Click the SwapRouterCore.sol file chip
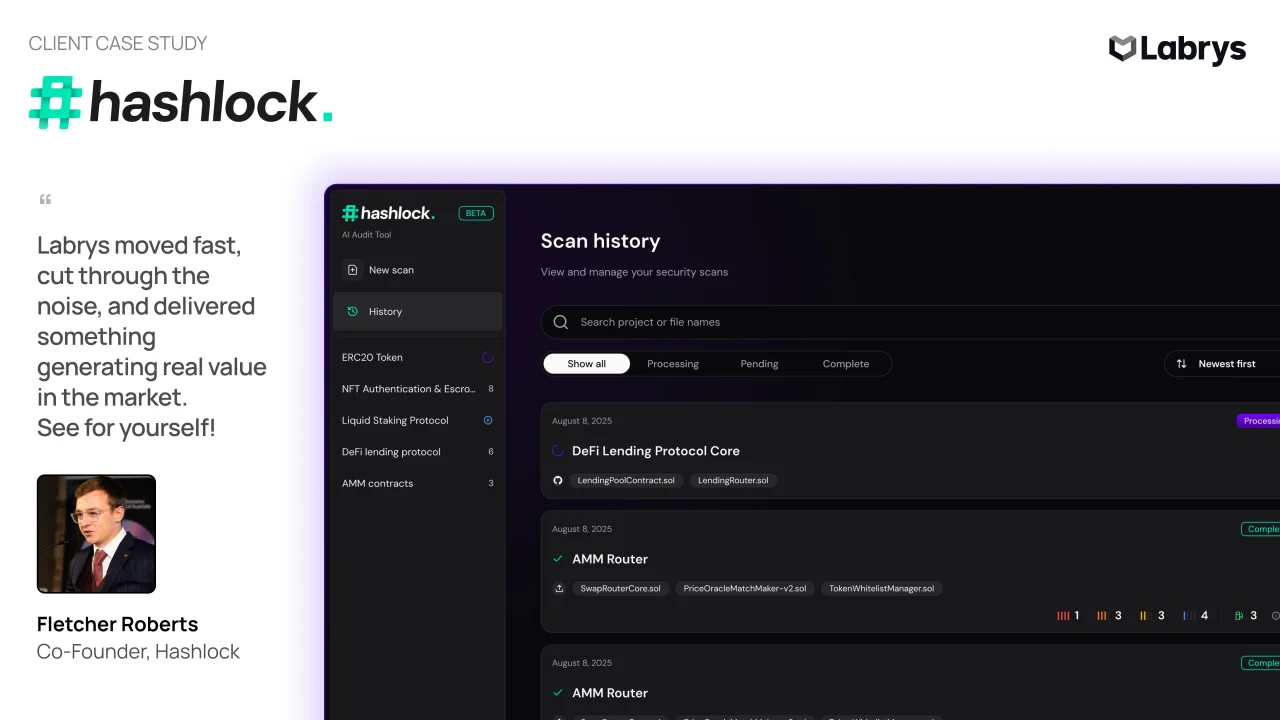The width and height of the screenshot is (1280, 720). pyautogui.click(x=621, y=588)
